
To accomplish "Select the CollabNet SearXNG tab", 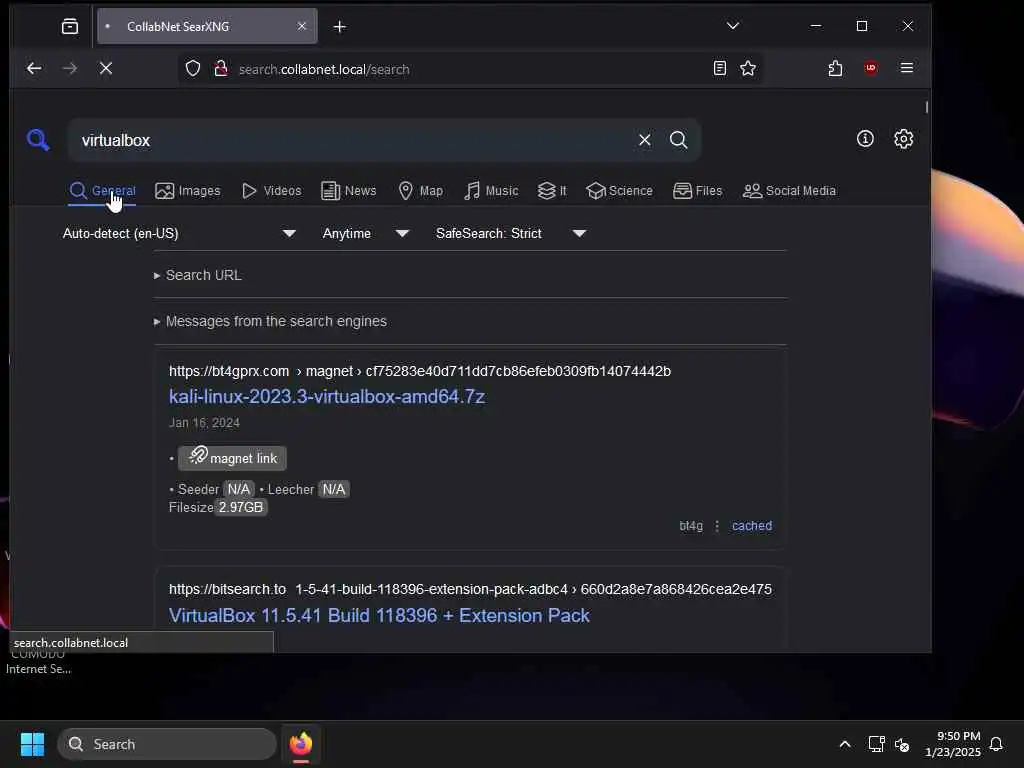I will click(207, 26).
